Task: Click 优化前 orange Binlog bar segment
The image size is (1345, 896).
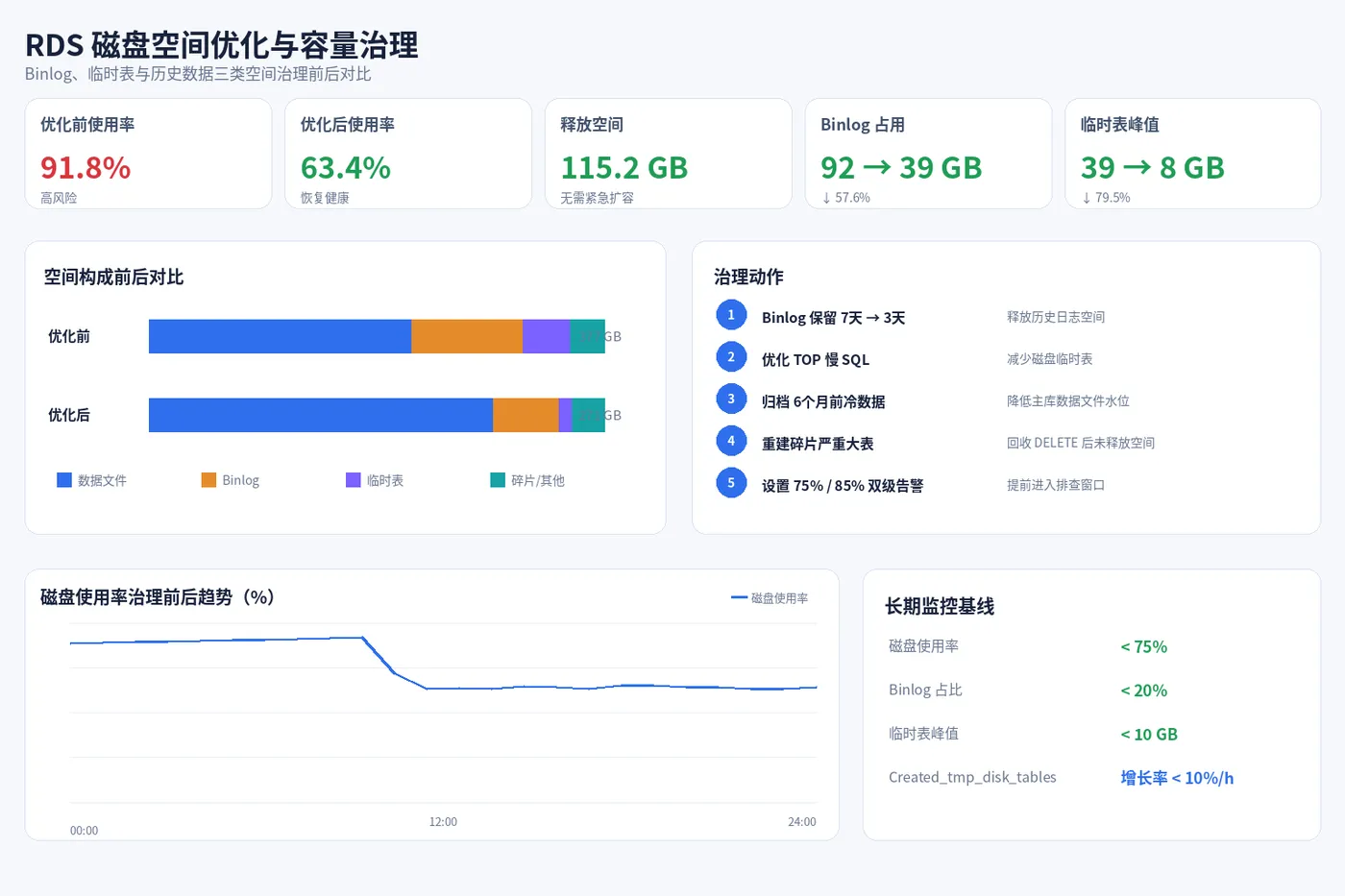Action: [467, 336]
